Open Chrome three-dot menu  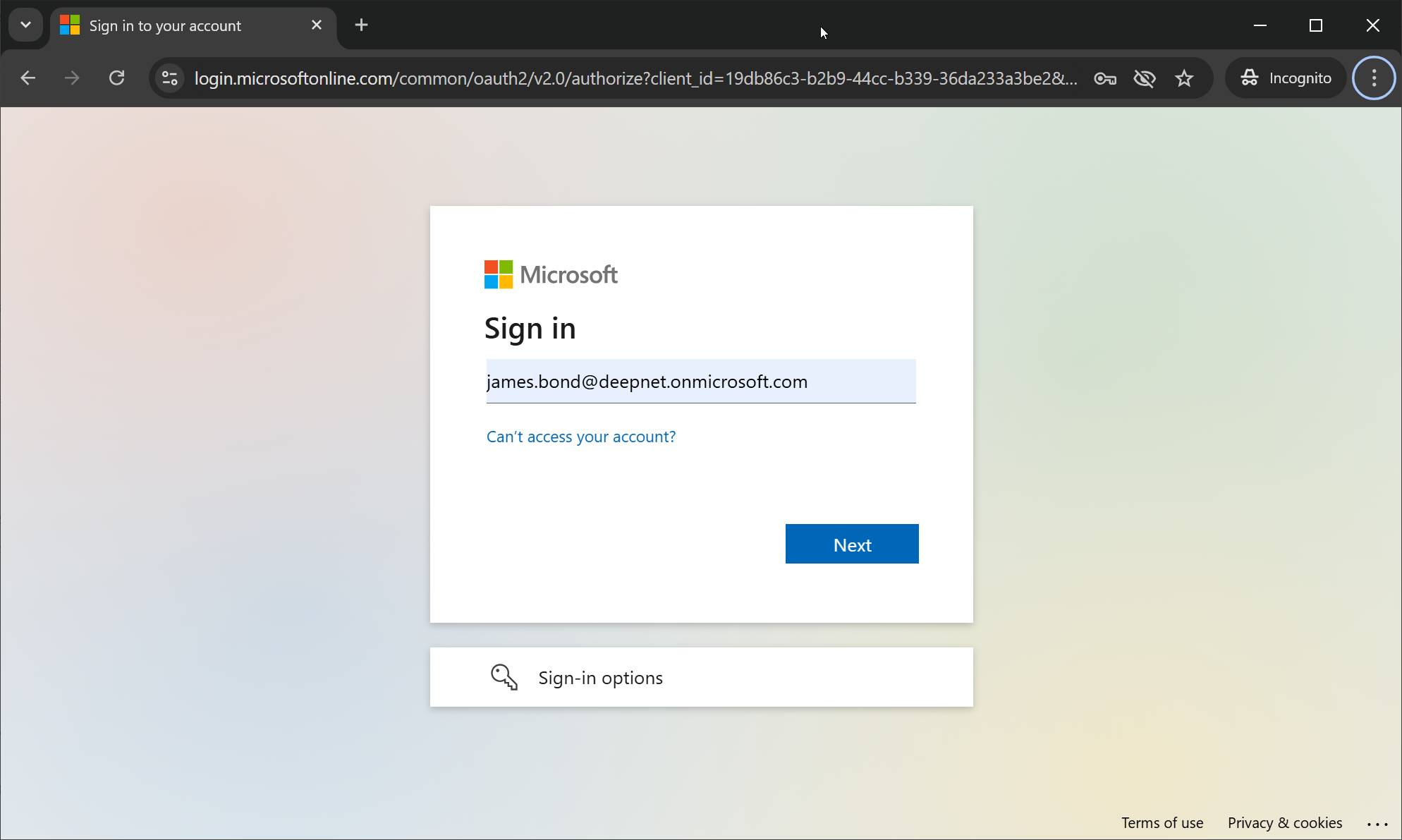(x=1374, y=78)
